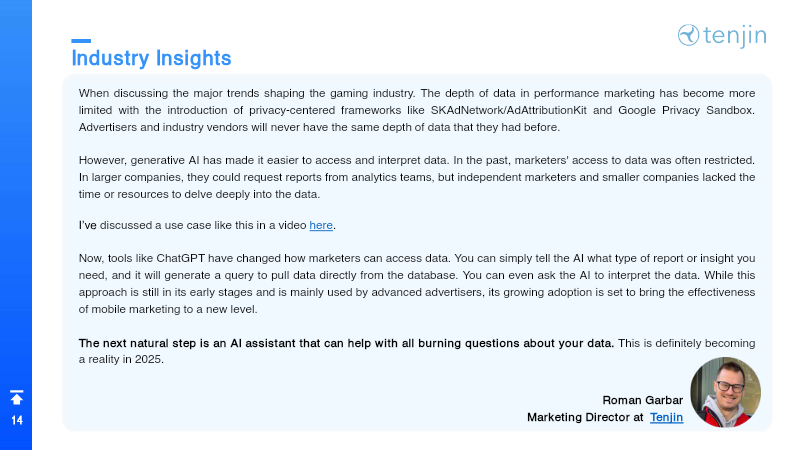Screen dimensions: 800x450
Task: Click the paragraph starting "Now, tools like ChatGPT"
Action: tap(417, 283)
